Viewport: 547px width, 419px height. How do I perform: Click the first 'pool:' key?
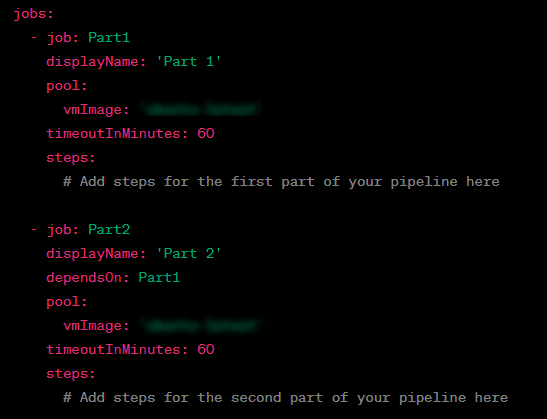click(x=67, y=86)
